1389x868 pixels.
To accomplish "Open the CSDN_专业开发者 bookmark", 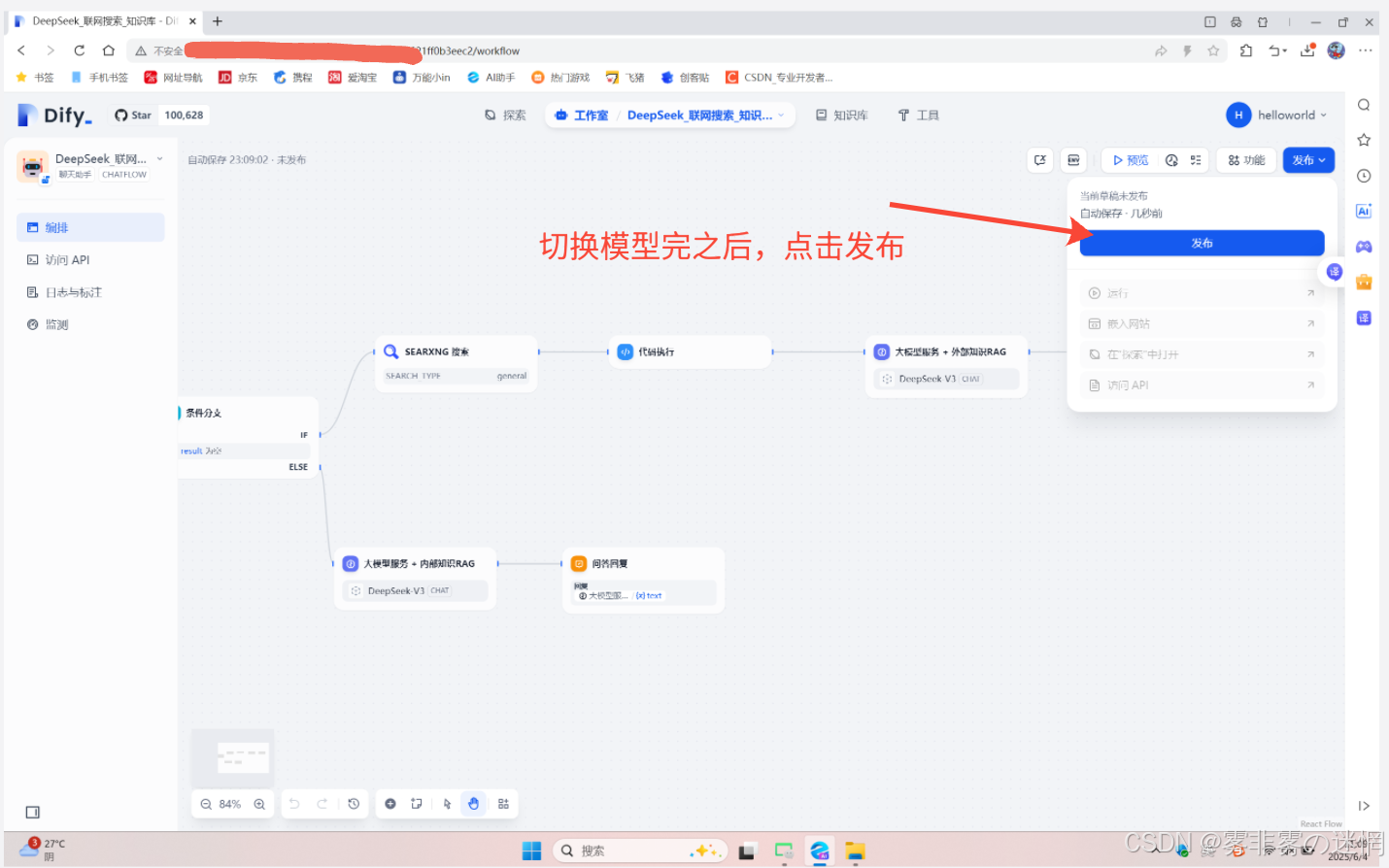I will pos(779,78).
